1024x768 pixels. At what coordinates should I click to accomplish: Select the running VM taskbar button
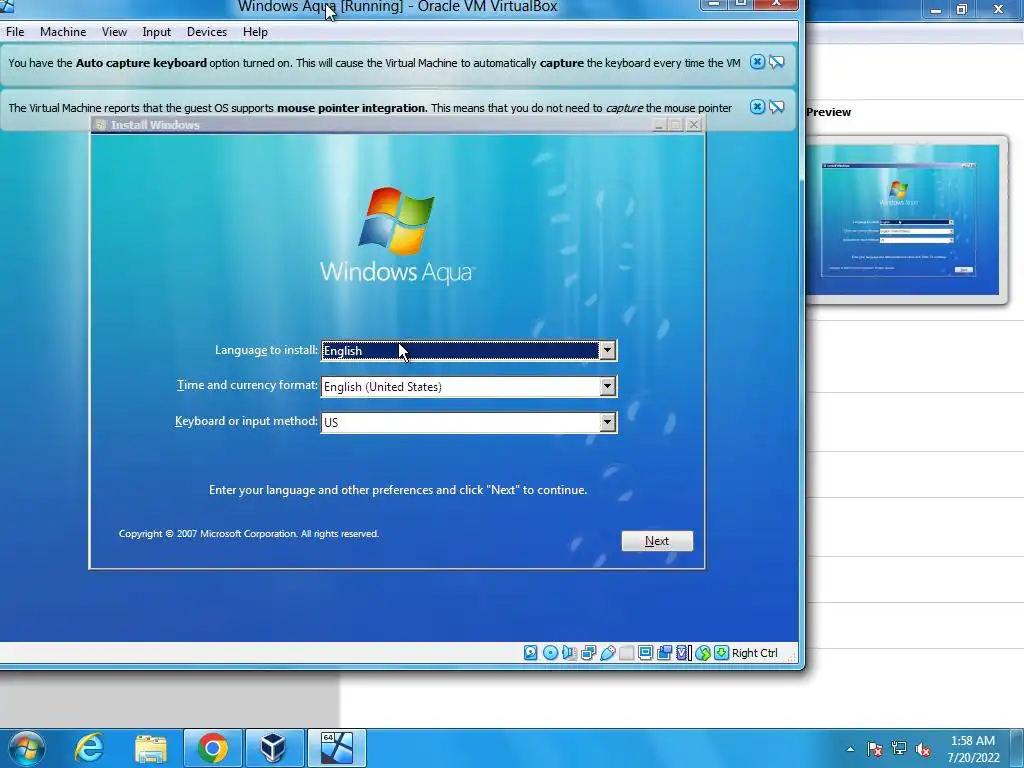pos(336,748)
